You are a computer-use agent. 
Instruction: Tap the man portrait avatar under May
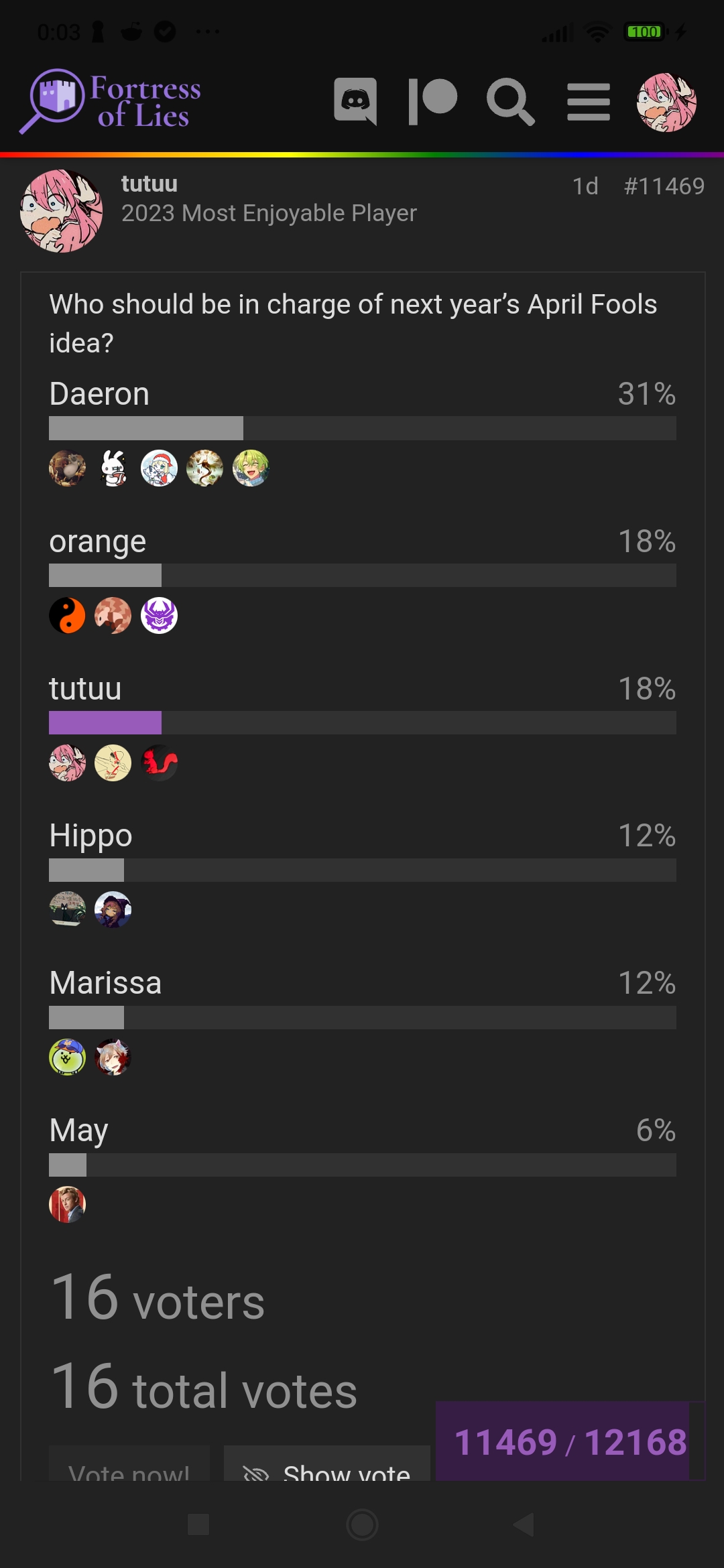pyautogui.click(x=67, y=1204)
